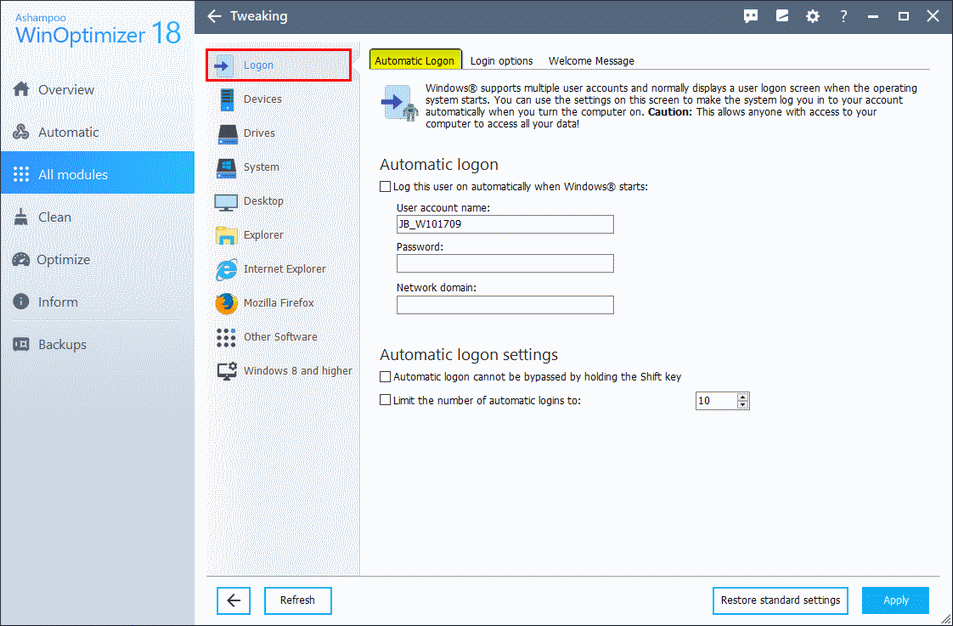Open help question mark icon
The width and height of the screenshot is (953, 626).
pyautogui.click(x=844, y=16)
